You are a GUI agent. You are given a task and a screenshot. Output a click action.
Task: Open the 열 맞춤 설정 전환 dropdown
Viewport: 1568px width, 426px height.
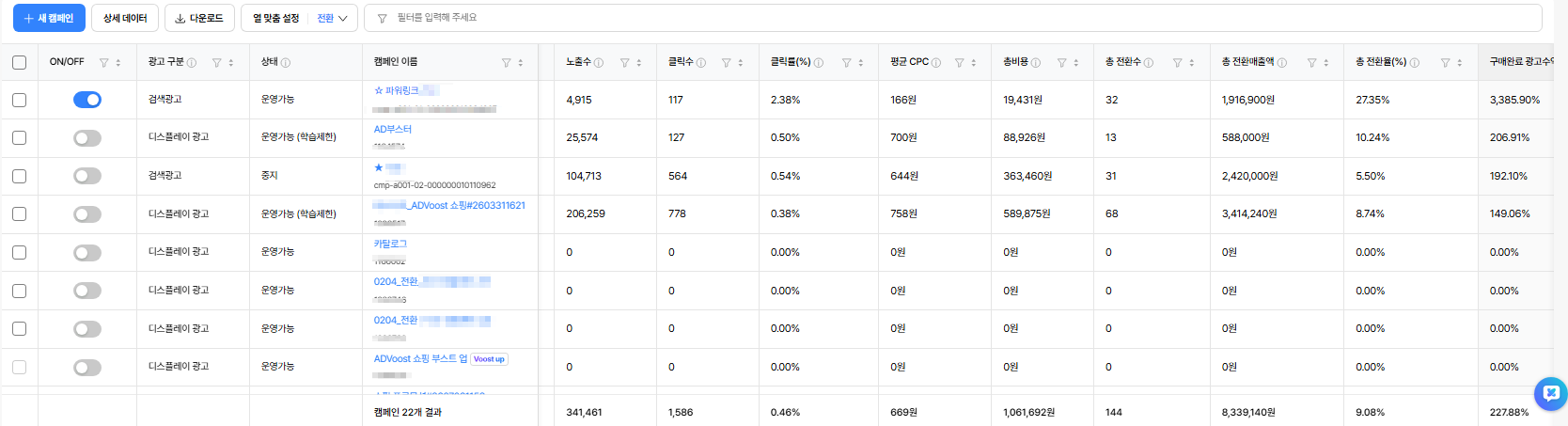tap(332, 18)
